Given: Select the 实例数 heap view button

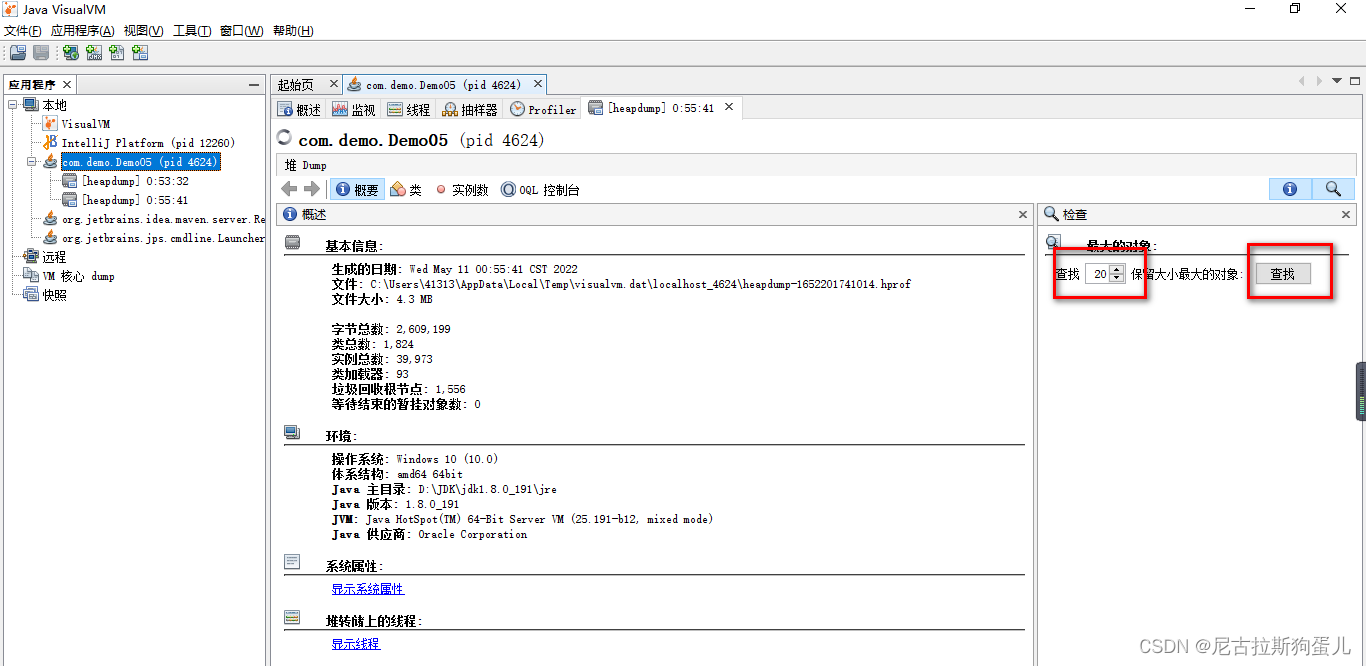Looking at the screenshot, I should click(461, 189).
